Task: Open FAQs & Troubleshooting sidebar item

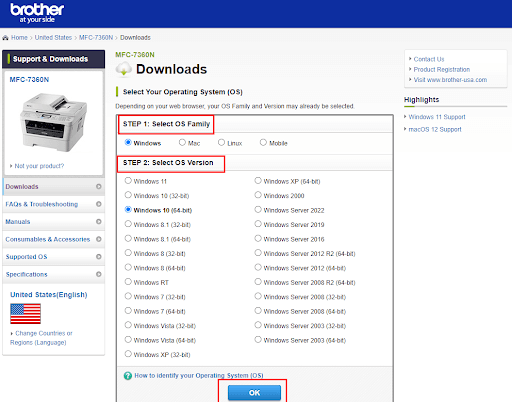Action: (53, 204)
